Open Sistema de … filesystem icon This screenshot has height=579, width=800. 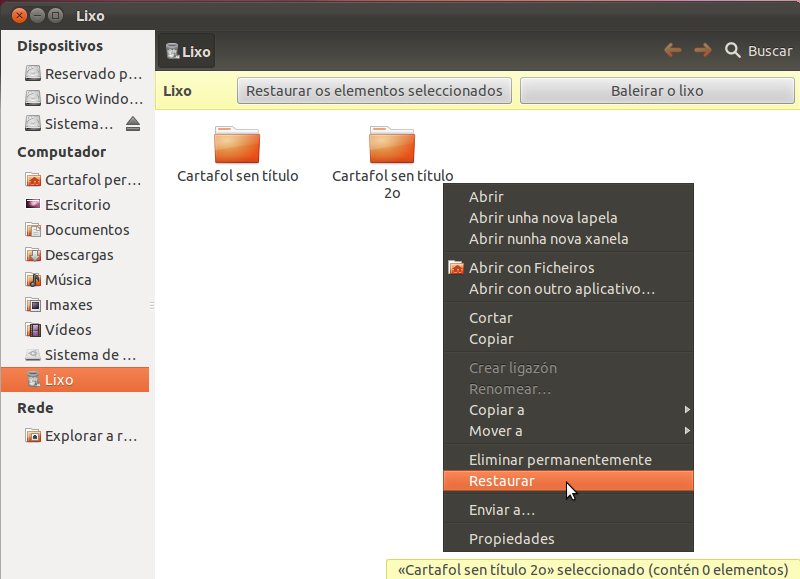[x=33, y=355]
